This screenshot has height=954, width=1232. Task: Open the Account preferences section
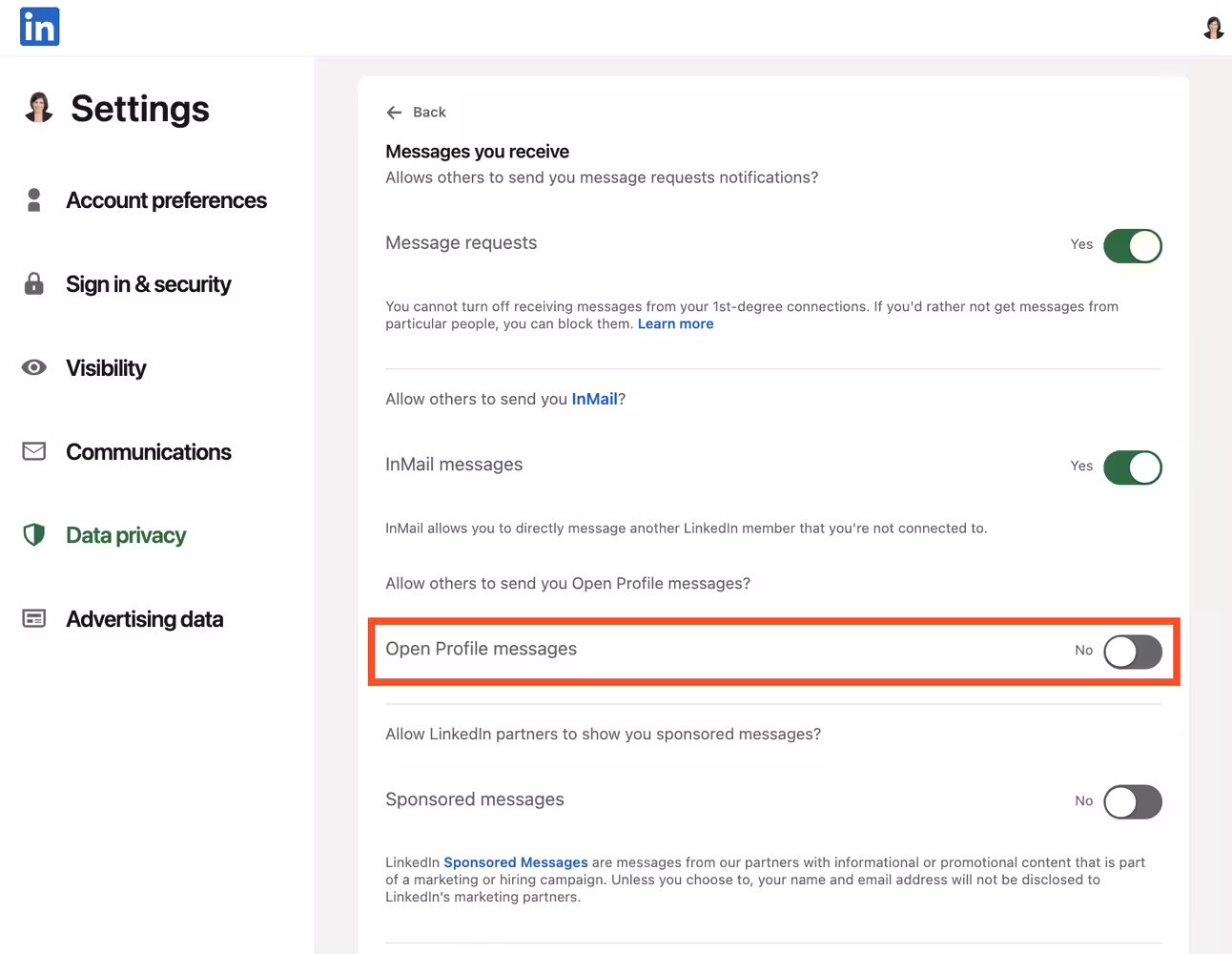click(x=166, y=200)
